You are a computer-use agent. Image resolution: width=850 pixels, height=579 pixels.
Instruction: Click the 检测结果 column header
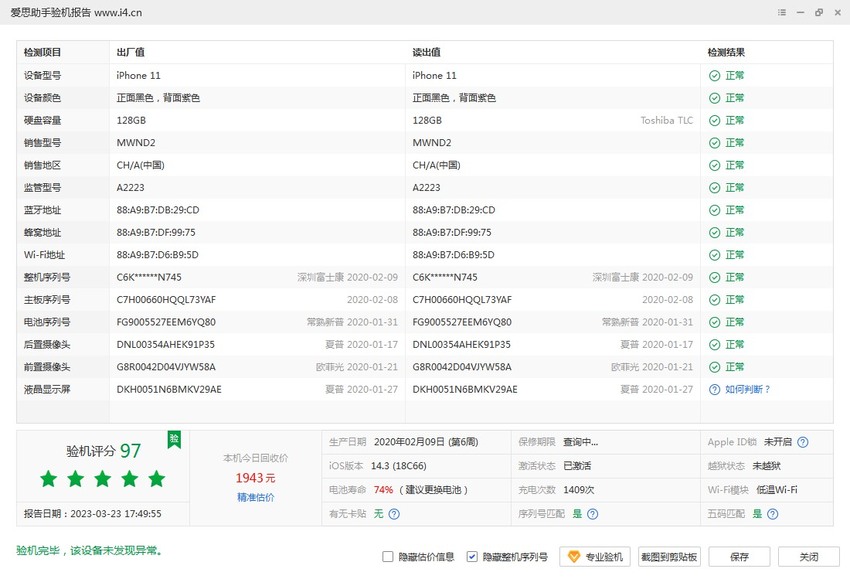(x=726, y=53)
